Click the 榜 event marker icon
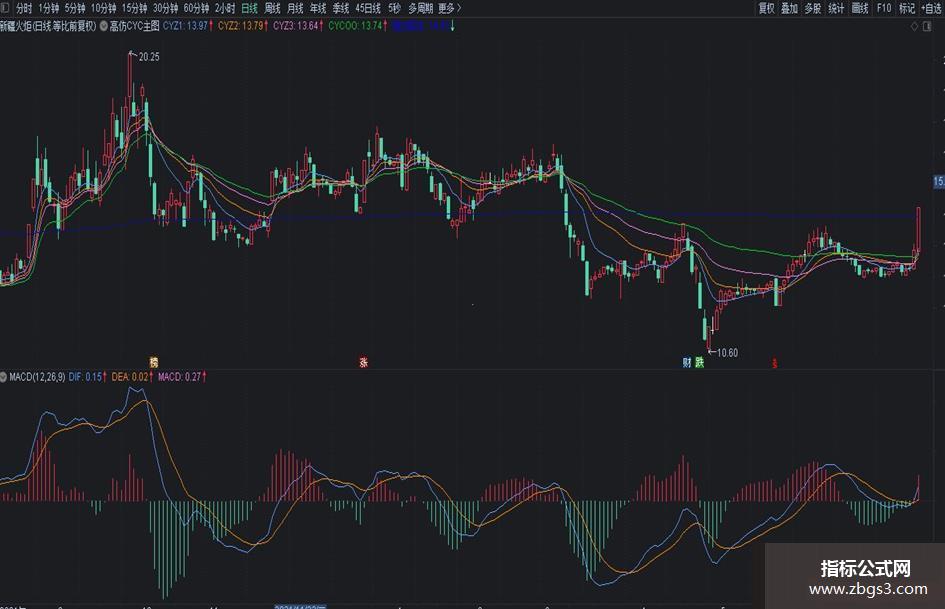 (154, 362)
